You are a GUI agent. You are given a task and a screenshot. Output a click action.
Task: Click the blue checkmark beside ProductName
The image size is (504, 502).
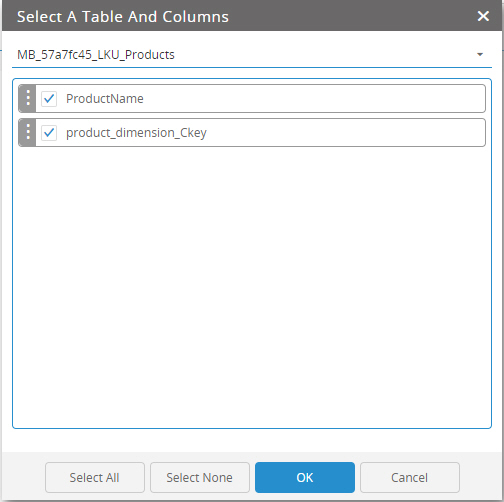click(49, 99)
